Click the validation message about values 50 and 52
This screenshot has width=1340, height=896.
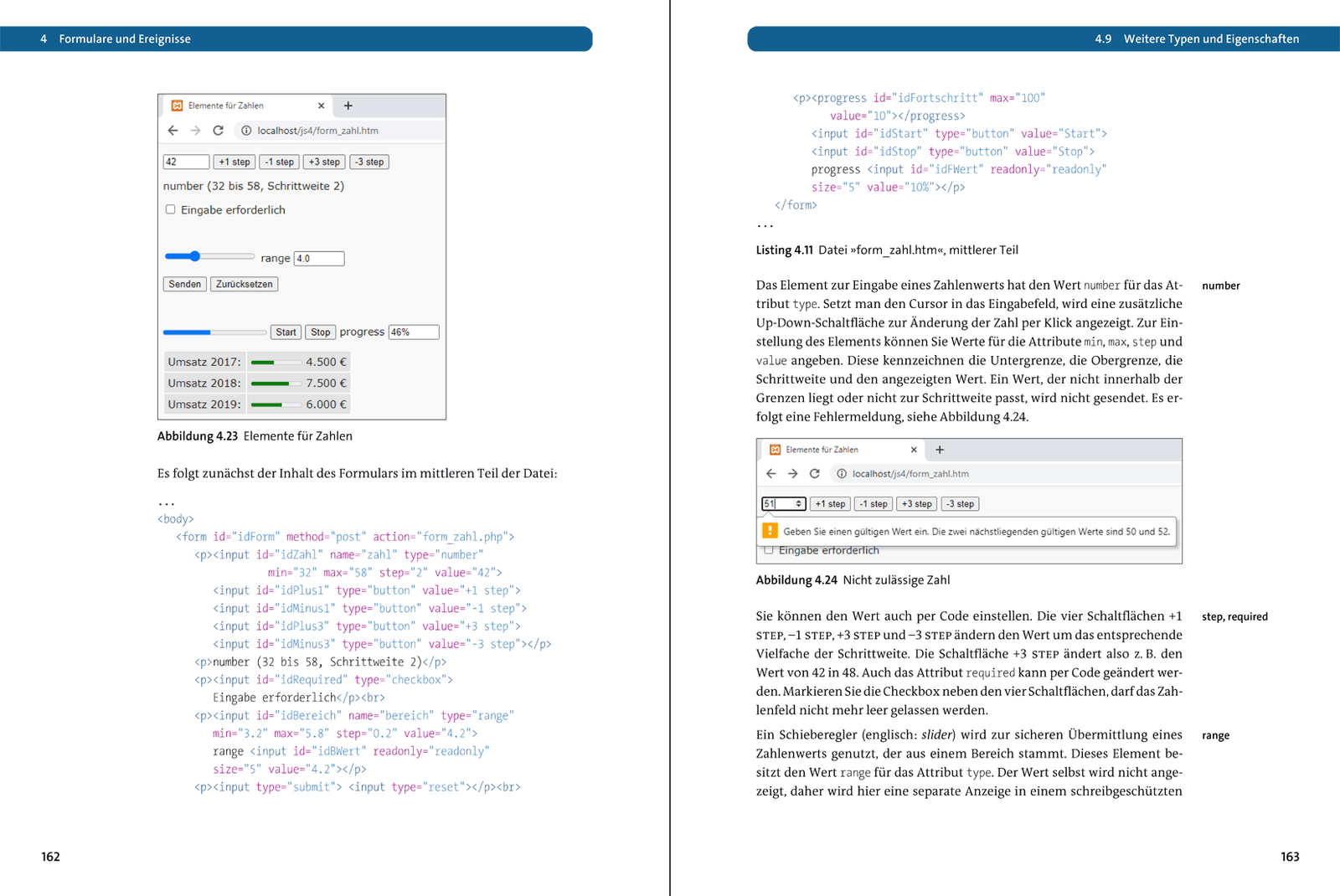pyautogui.click(x=977, y=532)
